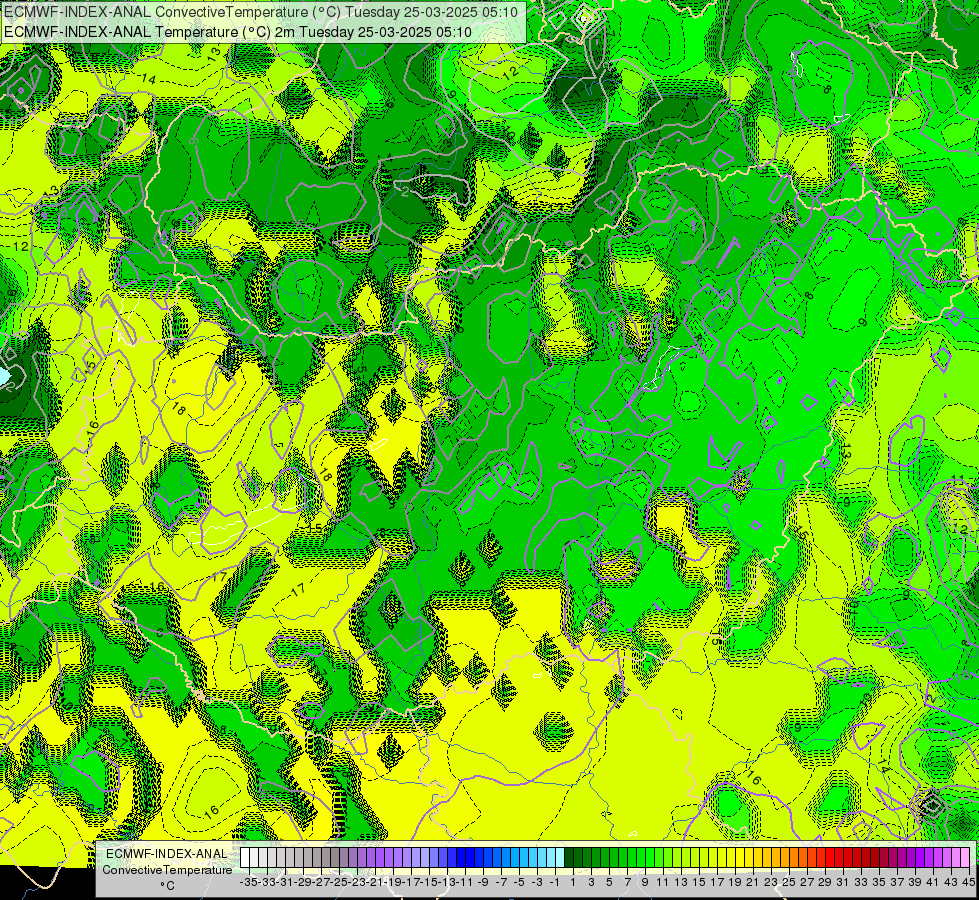Click the legend value 31
Viewport: 979px width, 900px height.
[843, 882]
